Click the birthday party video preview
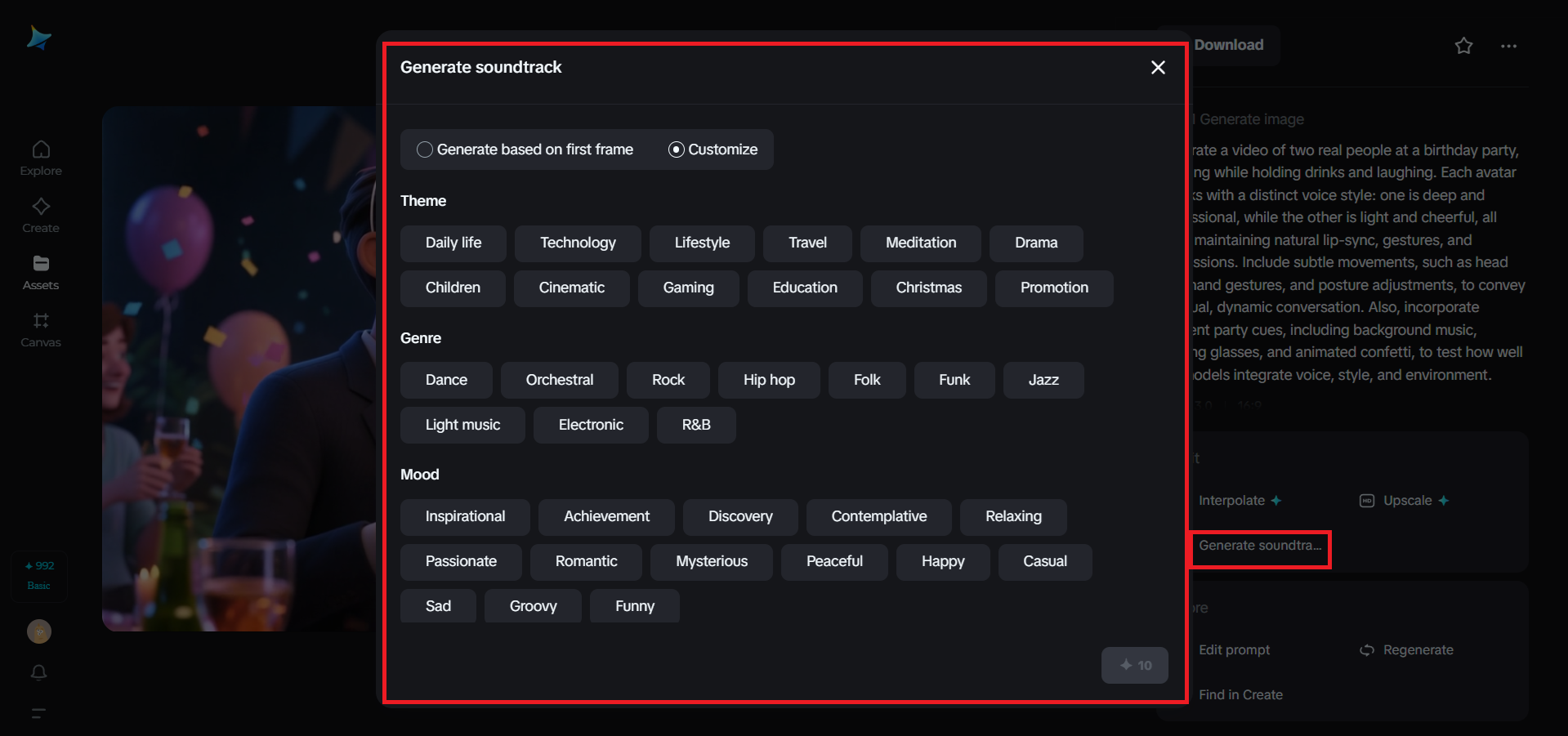1568x736 pixels. point(239,368)
